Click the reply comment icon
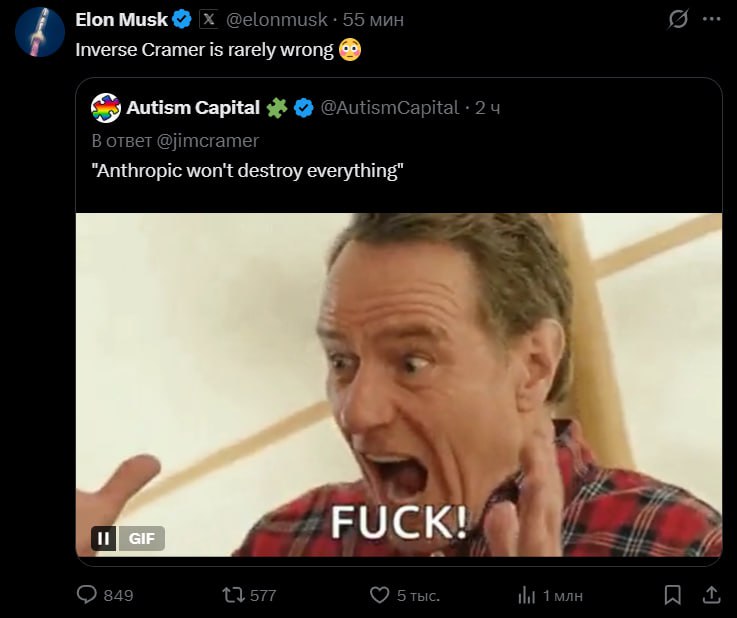 click(x=88, y=595)
